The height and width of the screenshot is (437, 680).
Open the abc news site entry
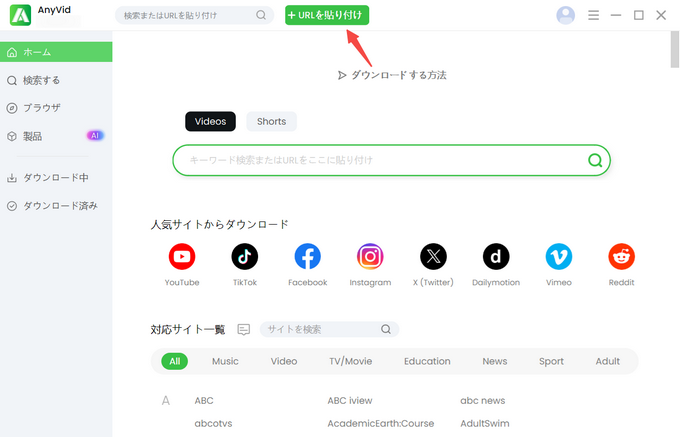pyautogui.click(x=483, y=401)
